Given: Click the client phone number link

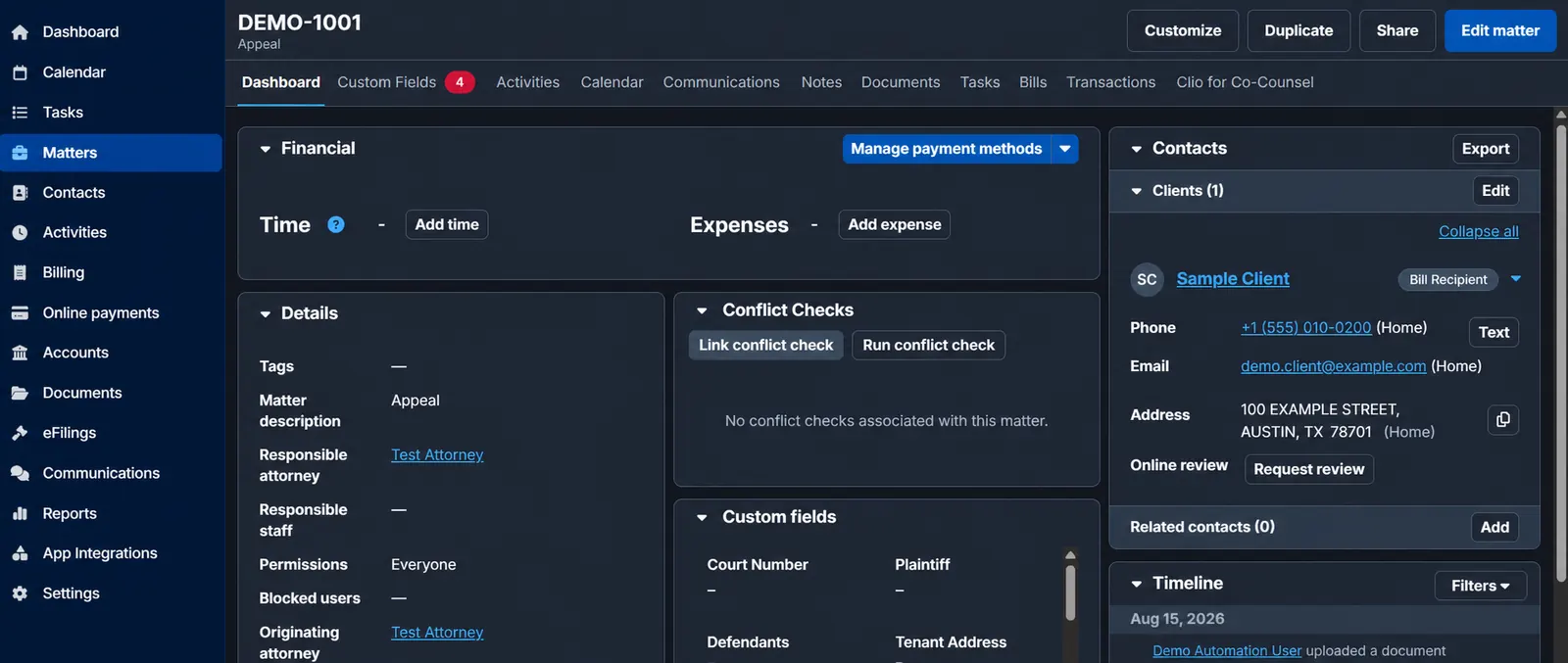Looking at the screenshot, I should point(1306,327).
